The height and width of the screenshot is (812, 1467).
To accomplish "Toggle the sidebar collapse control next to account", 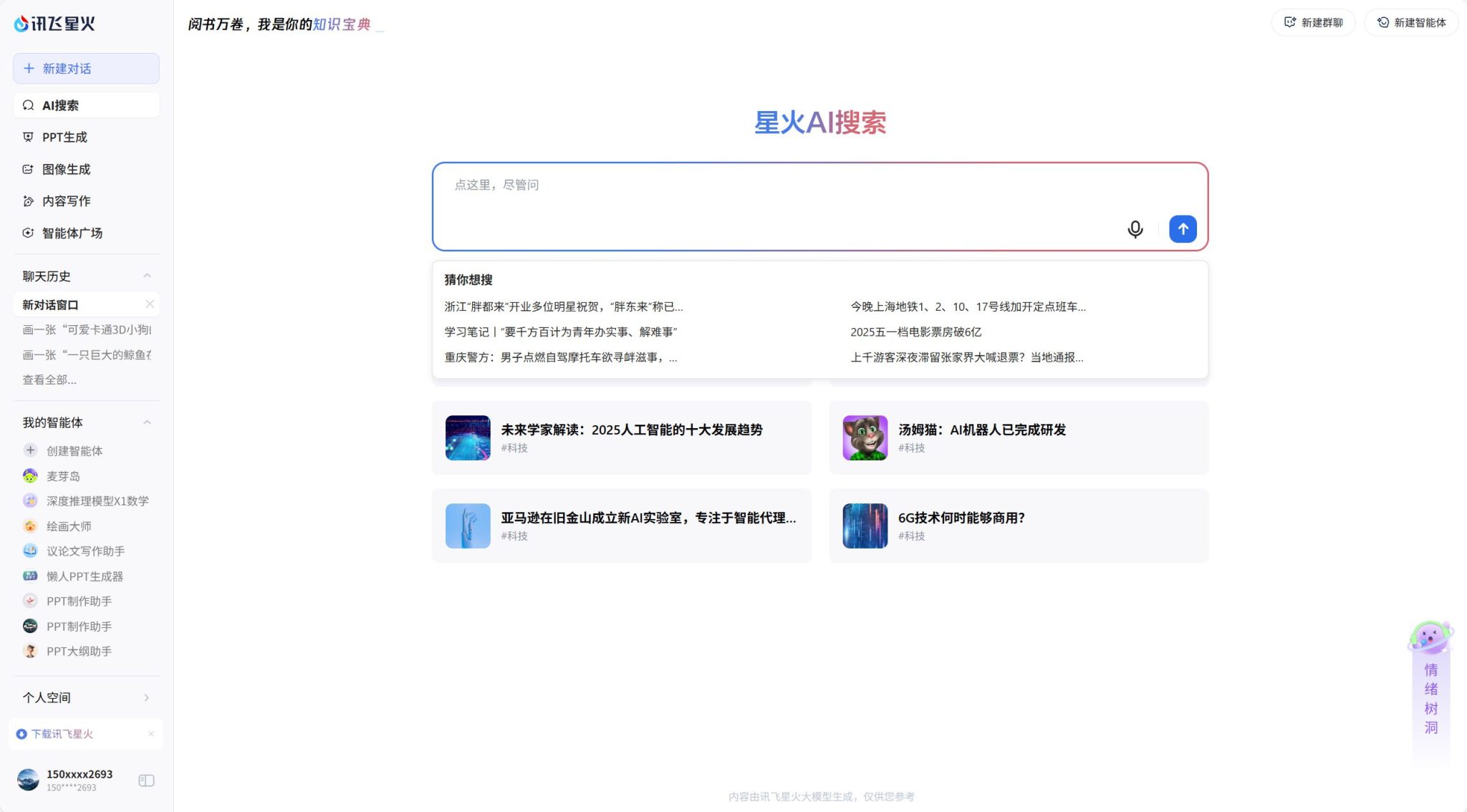I will (145, 780).
